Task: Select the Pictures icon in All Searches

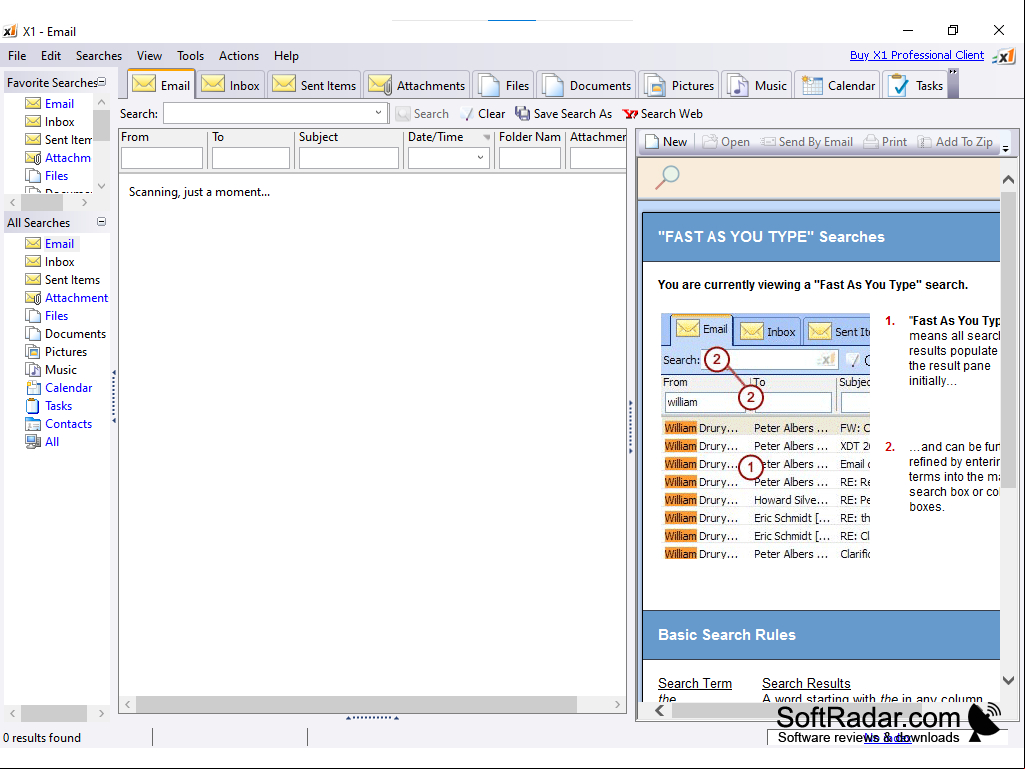Action: click(33, 351)
